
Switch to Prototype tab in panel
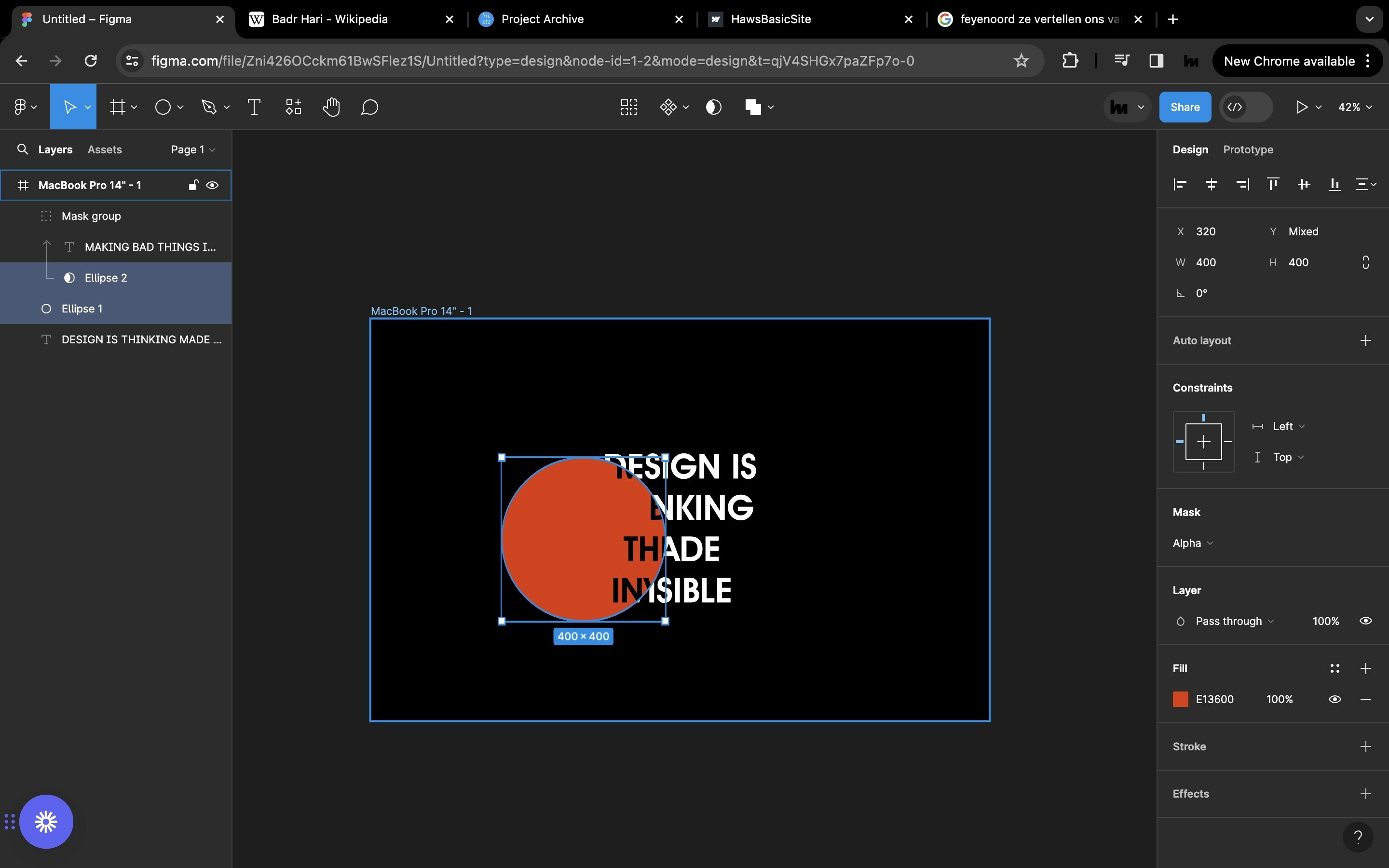pos(1249,149)
